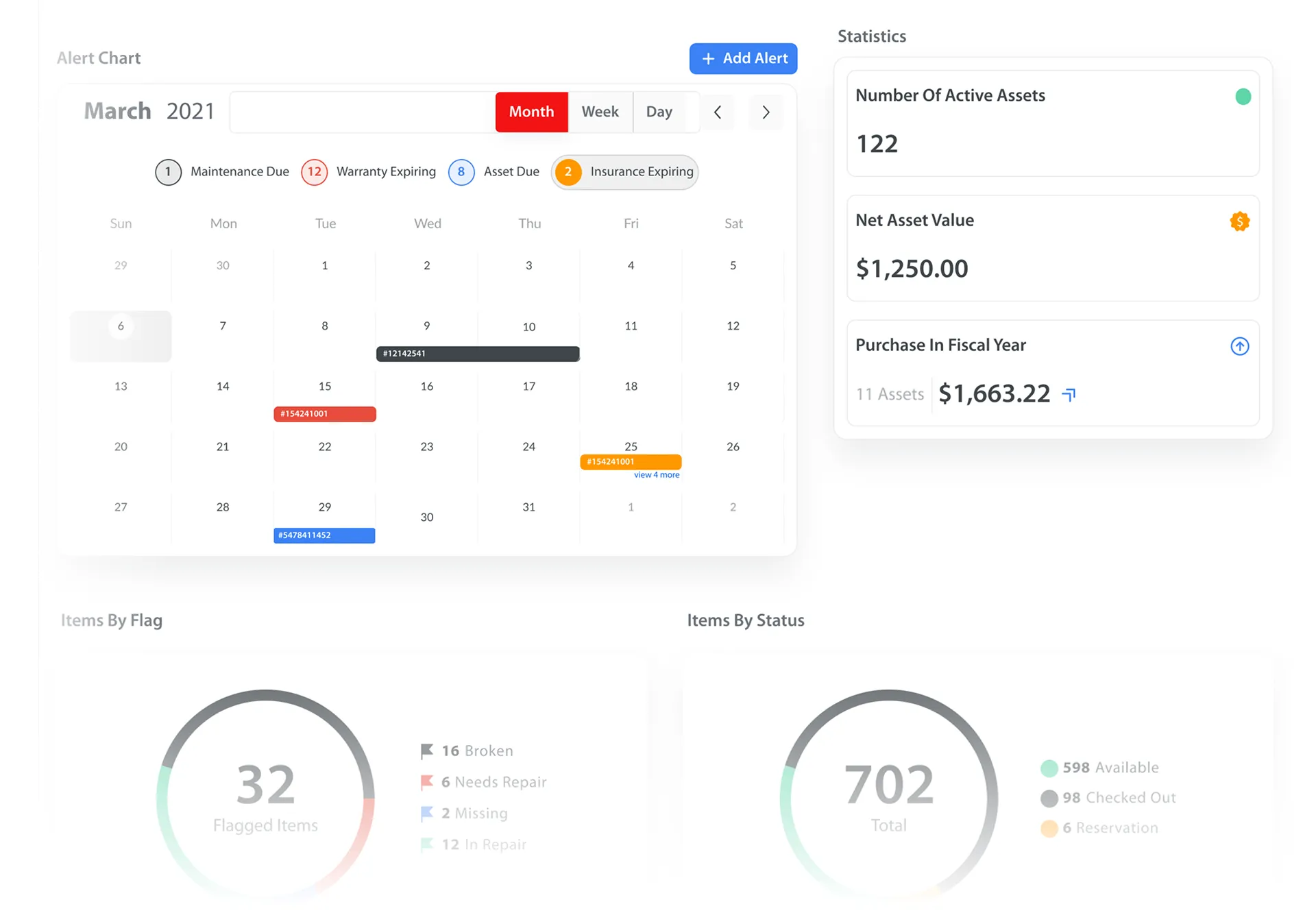
Task: Toggle the Asset Due filter badge
Action: (x=461, y=172)
